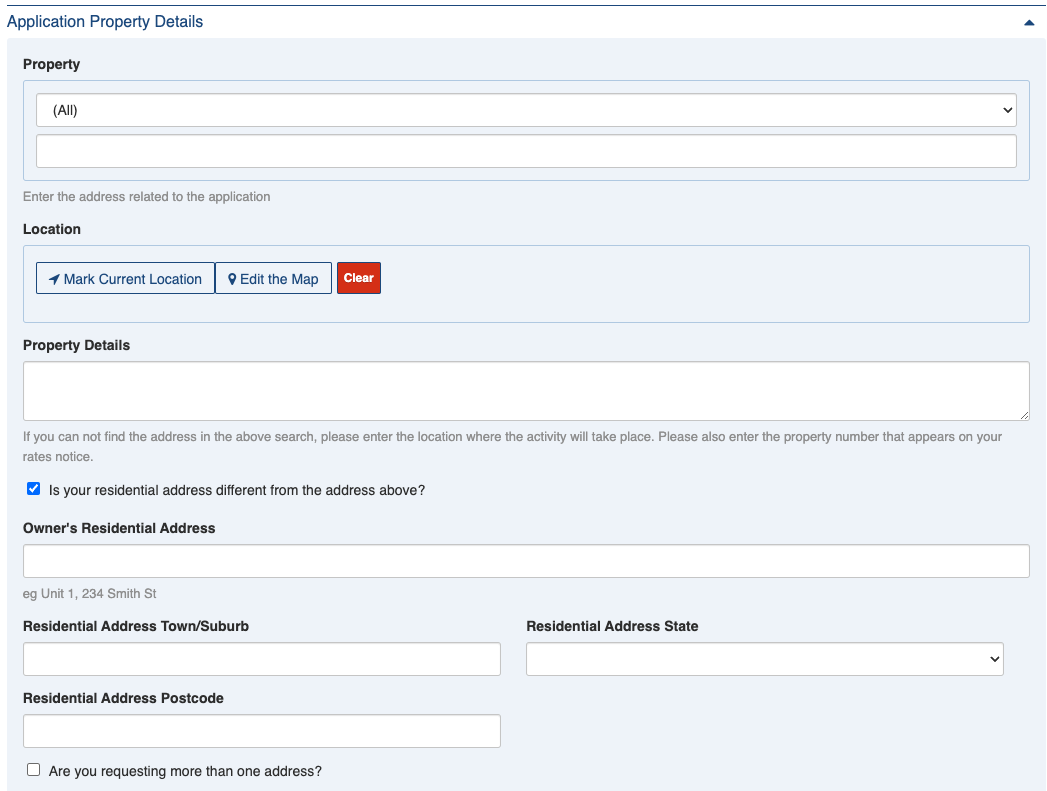Focus the Property address search field
Image resolution: width=1047 pixels, height=791 pixels.
525,151
